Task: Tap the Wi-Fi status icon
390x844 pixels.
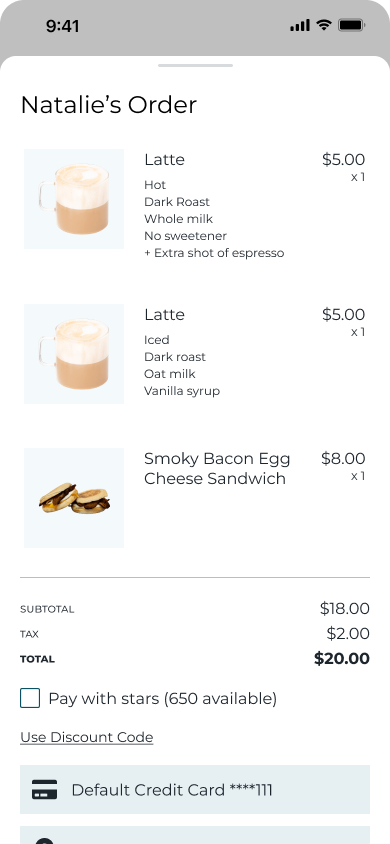Action: point(323,25)
